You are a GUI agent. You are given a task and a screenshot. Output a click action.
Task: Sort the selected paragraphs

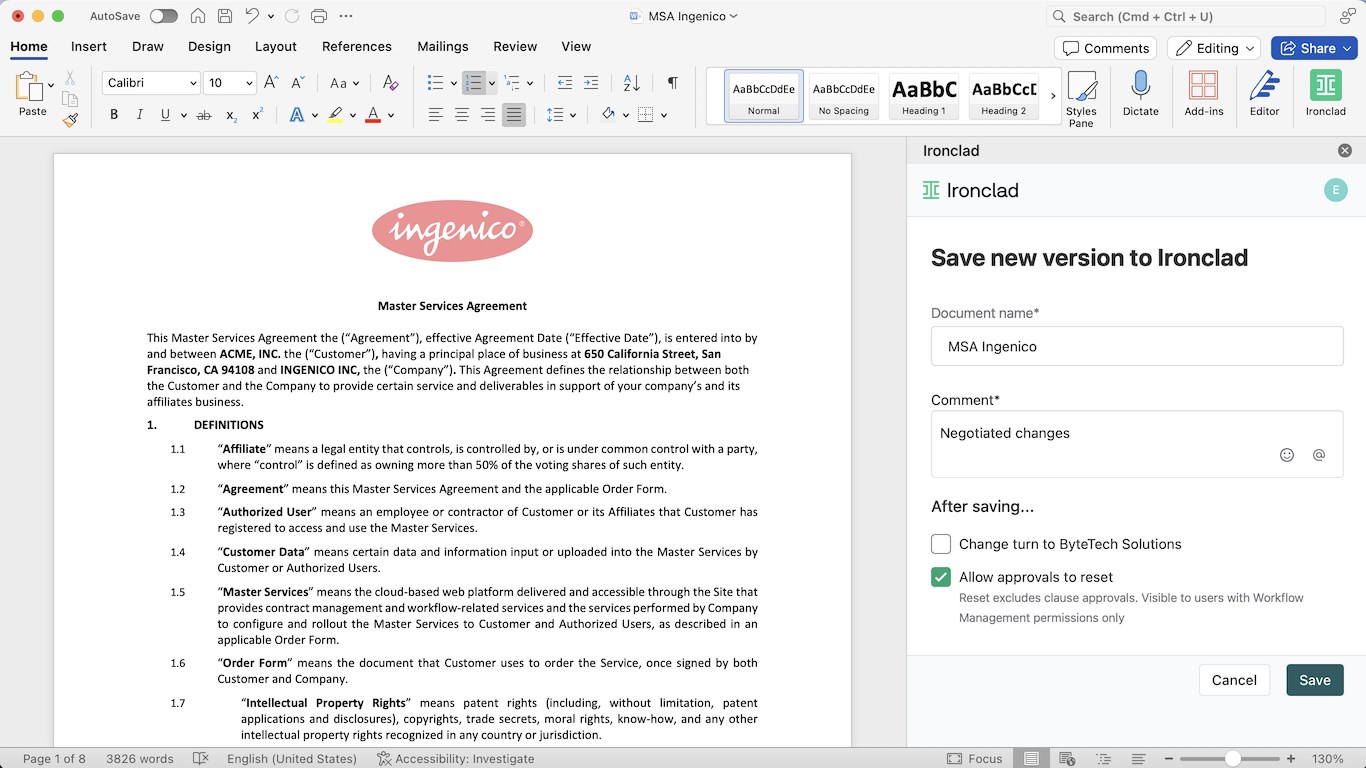(x=632, y=83)
